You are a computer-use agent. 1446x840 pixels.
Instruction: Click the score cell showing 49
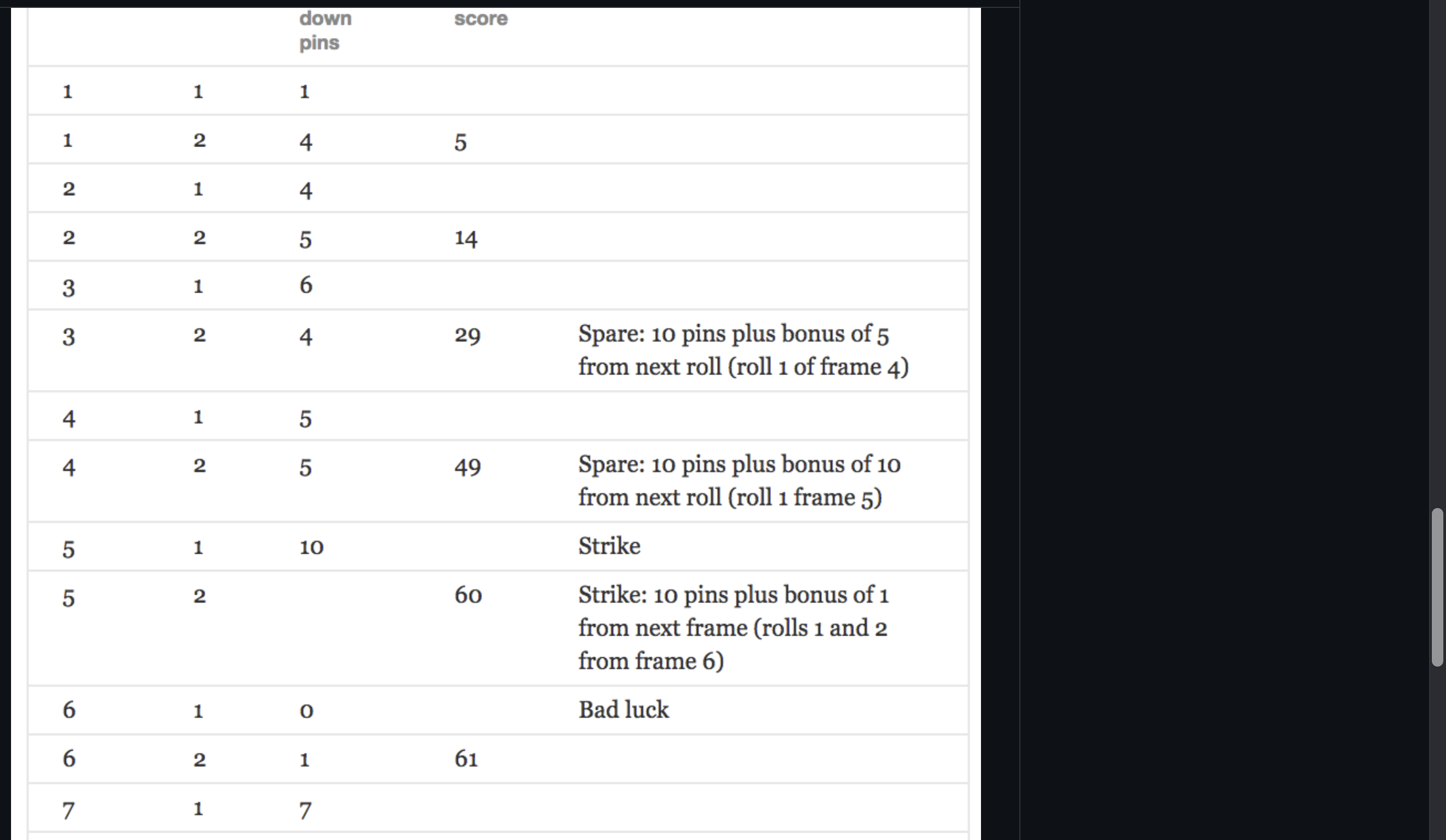point(467,466)
